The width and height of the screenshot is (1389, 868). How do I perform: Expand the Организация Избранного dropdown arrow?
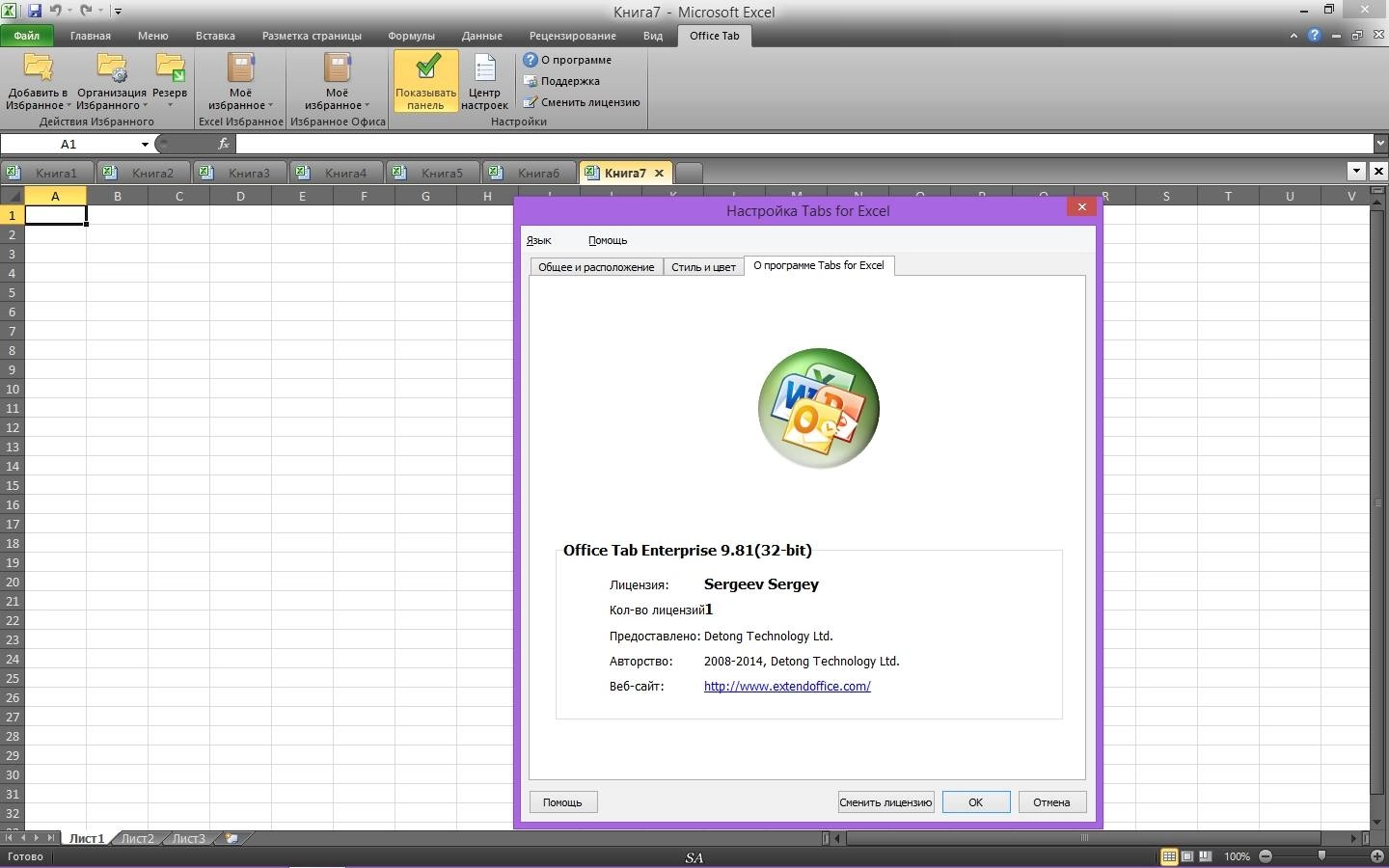point(145,106)
